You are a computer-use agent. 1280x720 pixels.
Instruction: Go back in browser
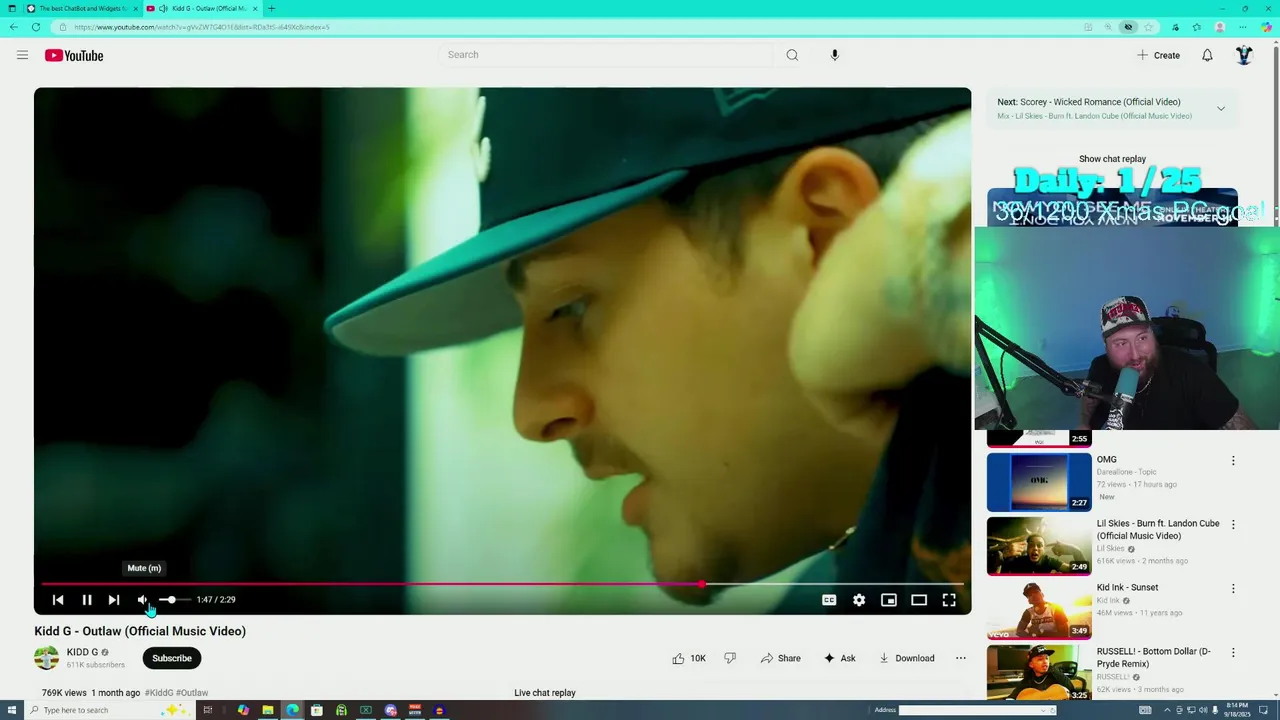(13, 27)
